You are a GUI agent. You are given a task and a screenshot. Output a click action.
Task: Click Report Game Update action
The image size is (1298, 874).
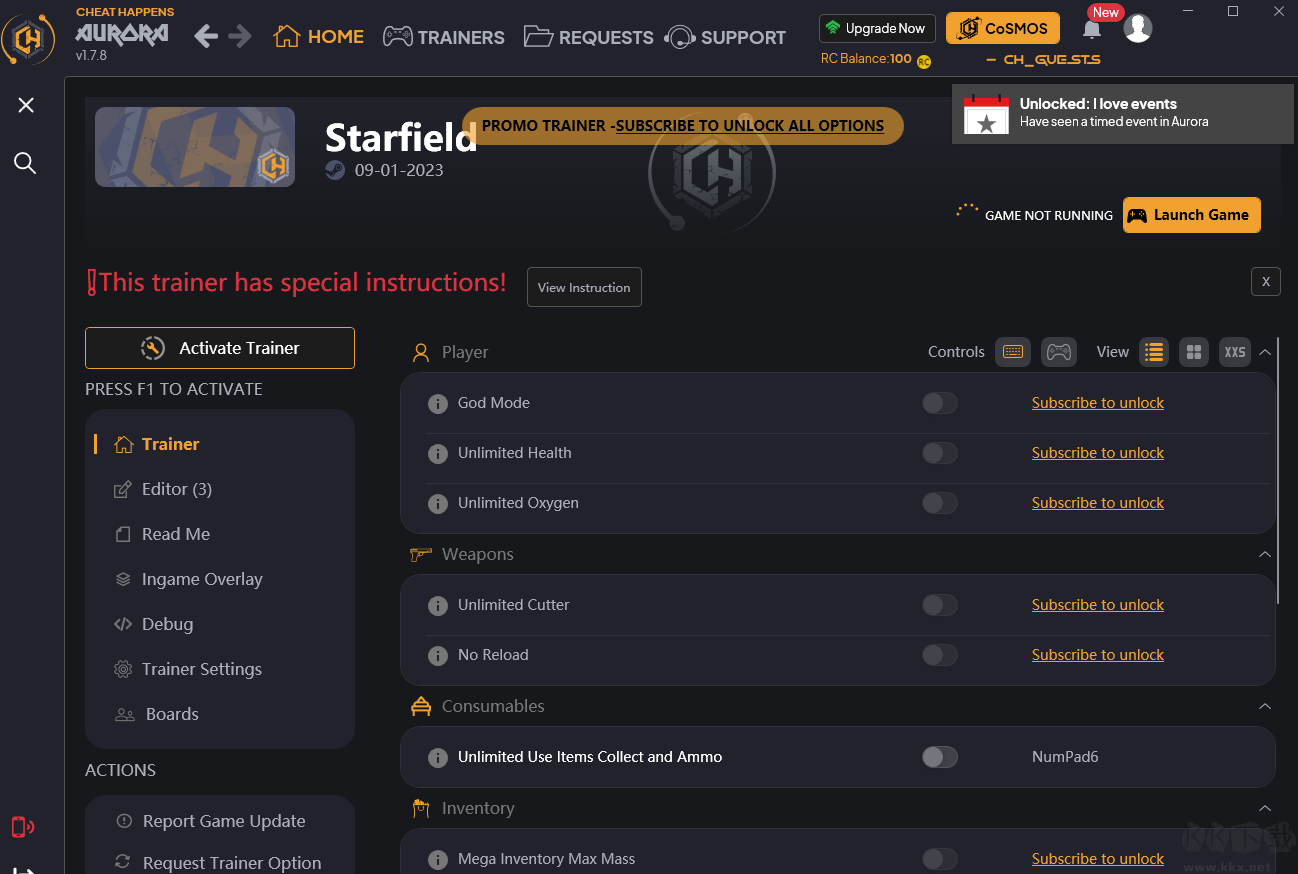coord(210,821)
